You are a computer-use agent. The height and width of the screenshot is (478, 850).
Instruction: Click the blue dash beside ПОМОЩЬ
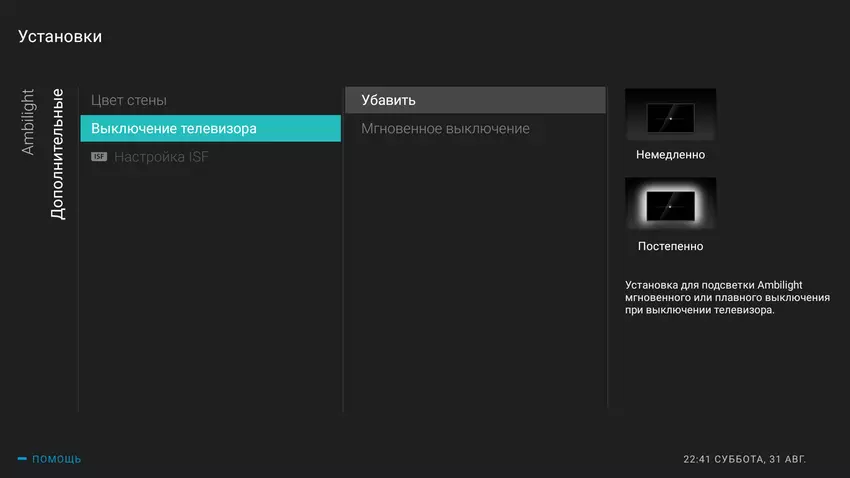click(22, 459)
